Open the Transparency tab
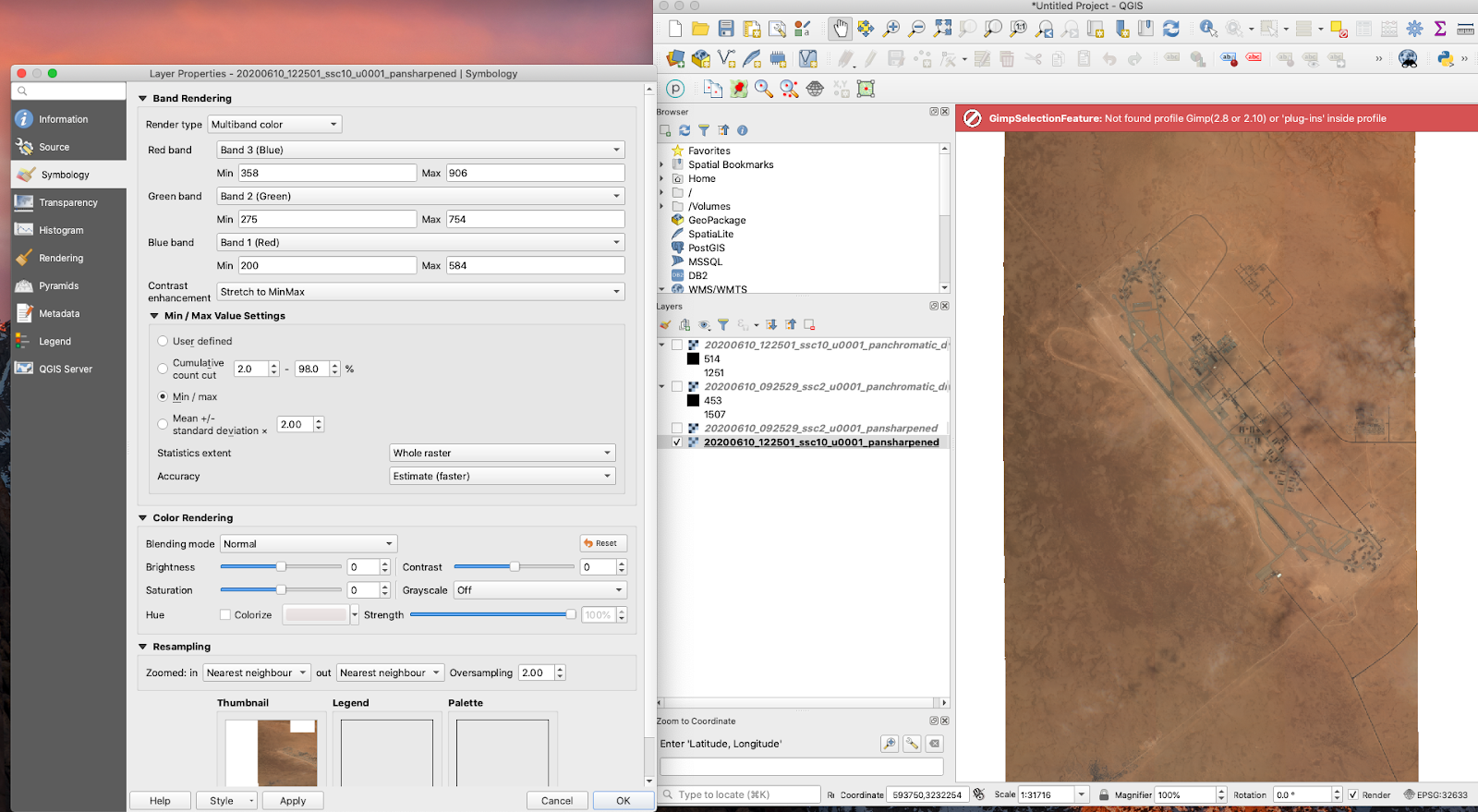 [68, 202]
